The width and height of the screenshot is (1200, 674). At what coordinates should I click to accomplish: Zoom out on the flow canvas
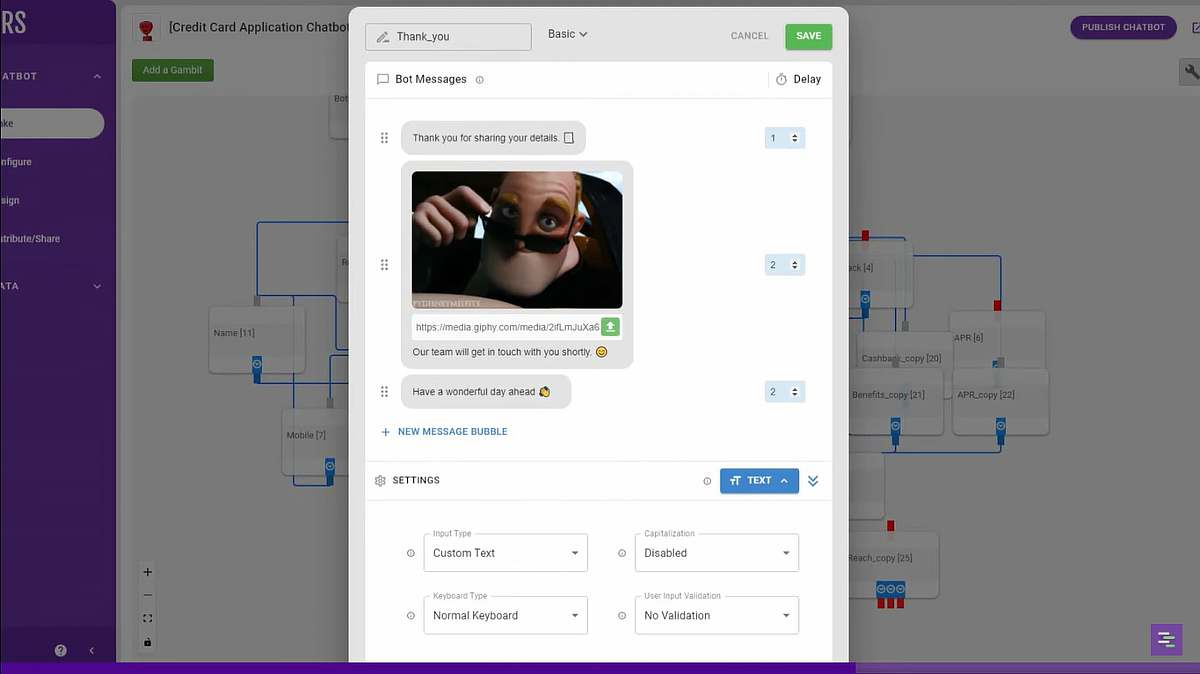[148, 596]
